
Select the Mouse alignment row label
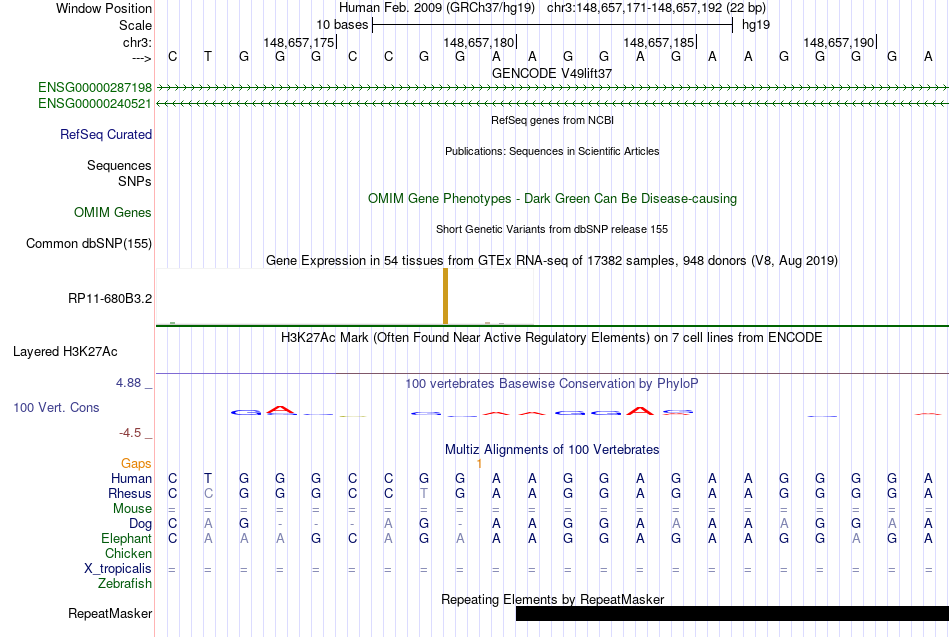132,509
